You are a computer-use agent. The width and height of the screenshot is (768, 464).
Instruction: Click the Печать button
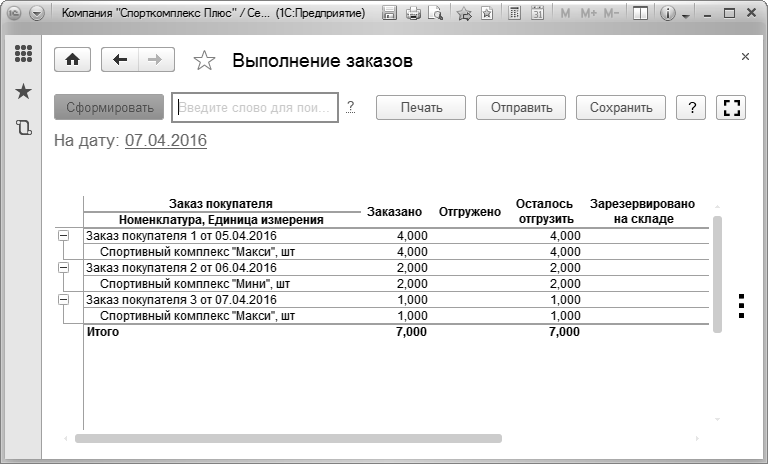tap(421, 107)
